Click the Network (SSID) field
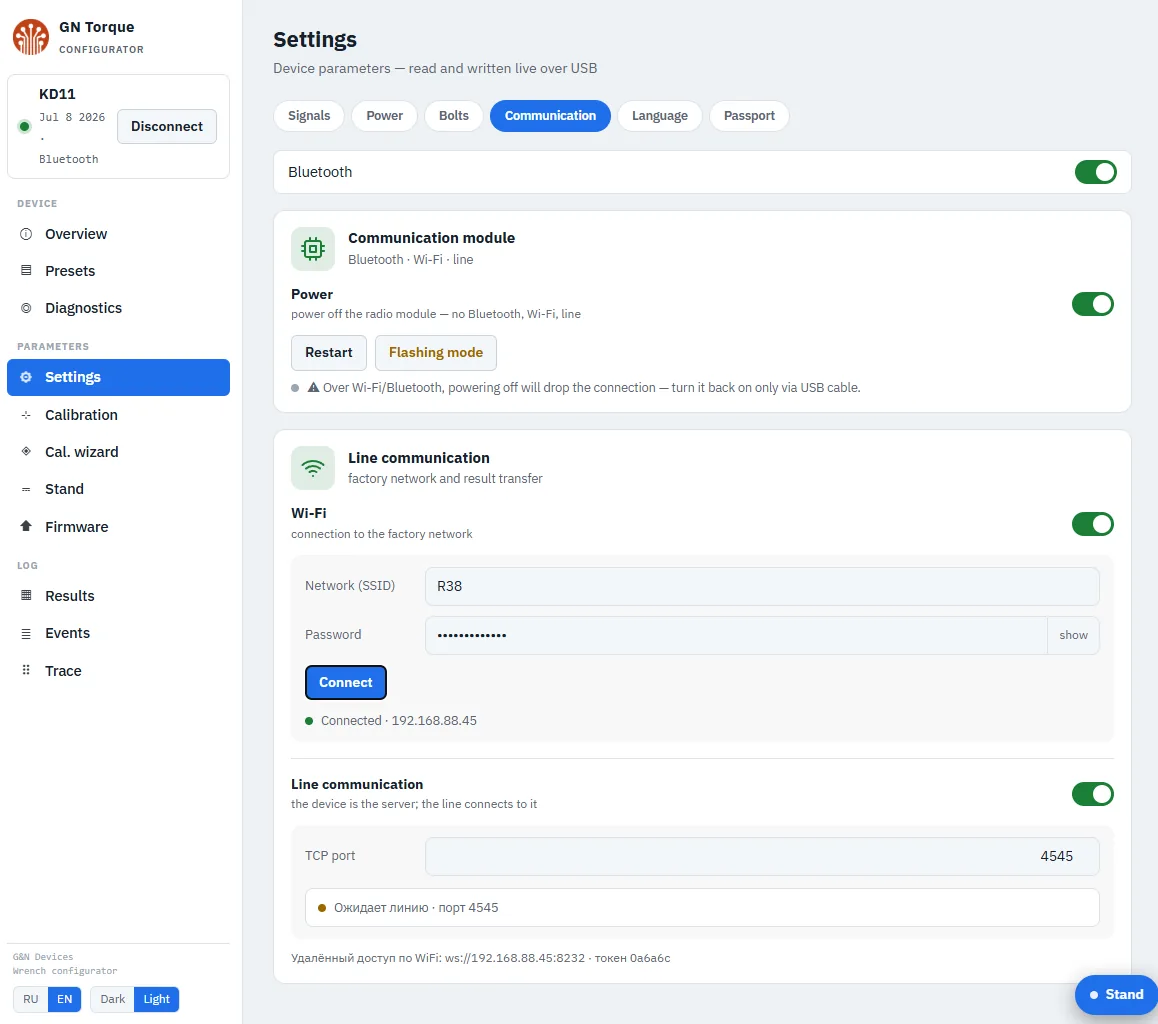This screenshot has width=1158, height=1024. [762, 586]
